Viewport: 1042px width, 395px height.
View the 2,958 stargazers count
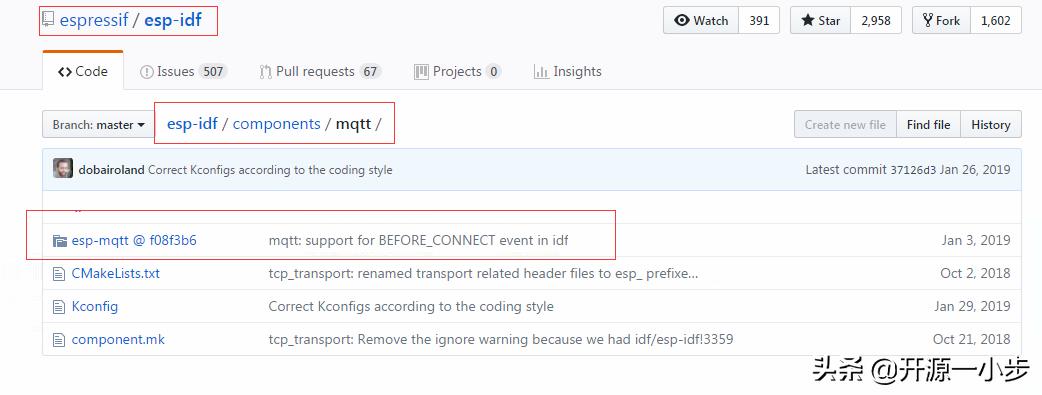click(876, 21)
